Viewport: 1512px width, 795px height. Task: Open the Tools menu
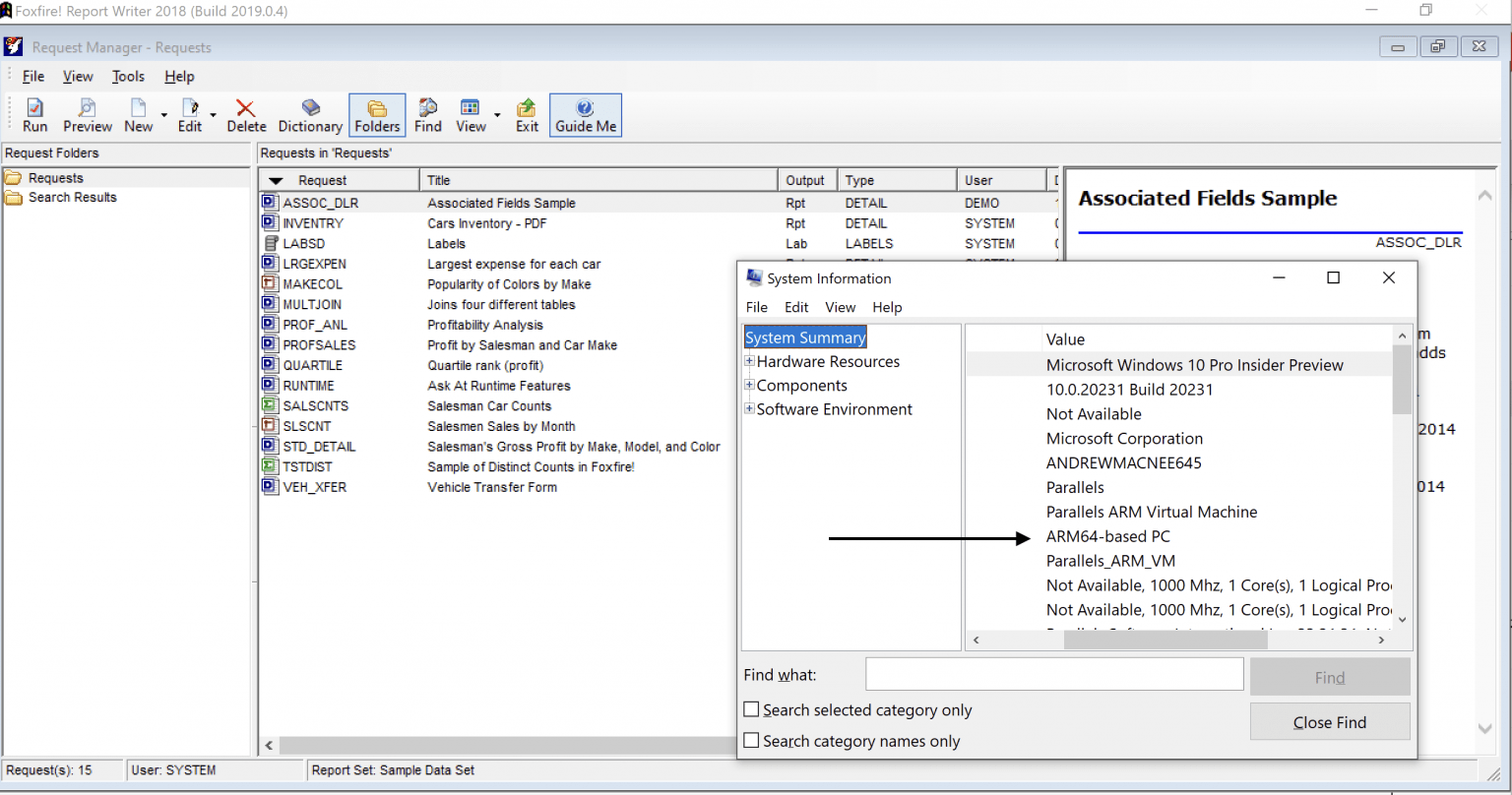[x=127, y=76]
